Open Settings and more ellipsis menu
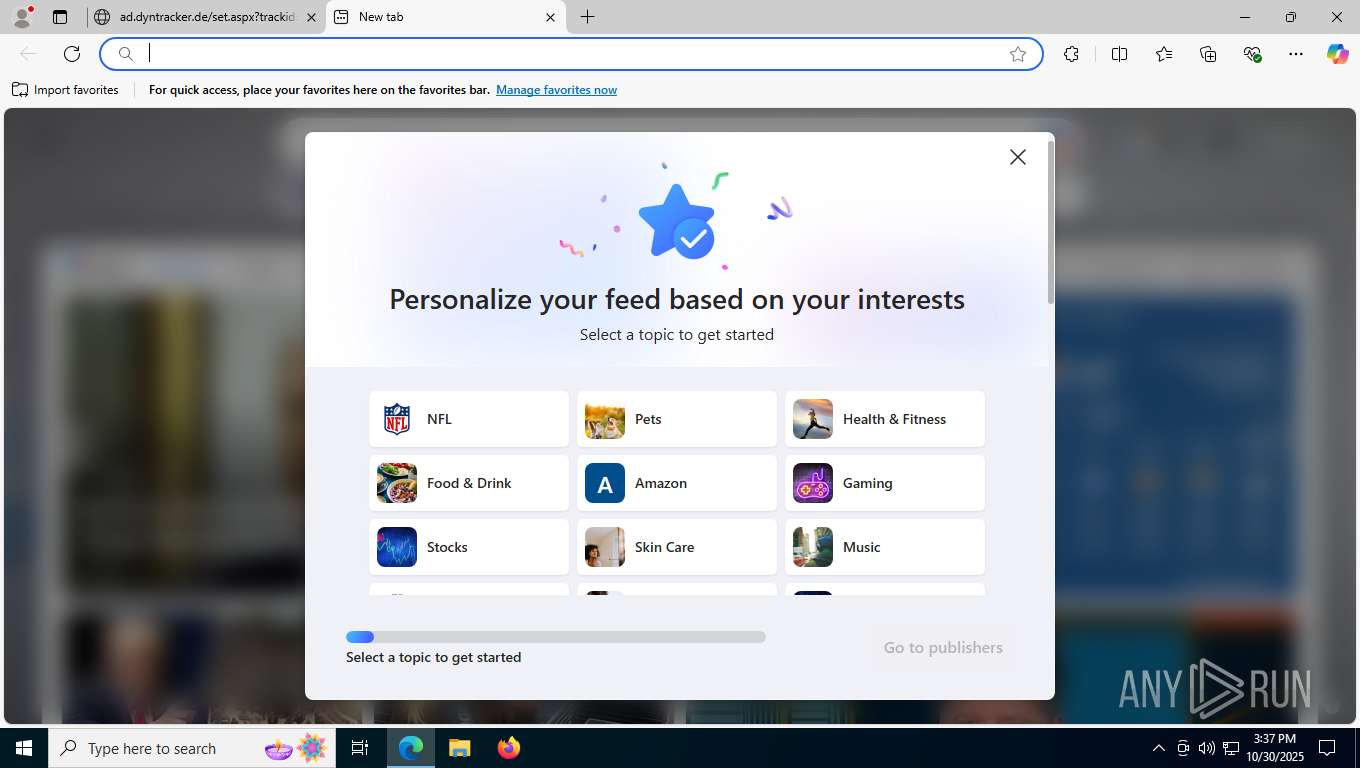The height and width of the screenshot is (768, 1360). pos(1296,54)
